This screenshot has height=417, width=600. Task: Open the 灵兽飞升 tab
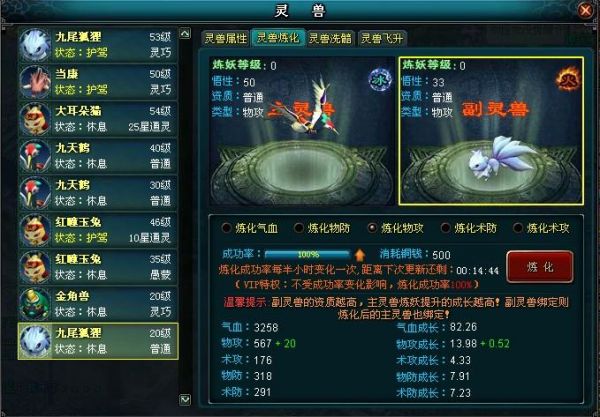[382, 38]
